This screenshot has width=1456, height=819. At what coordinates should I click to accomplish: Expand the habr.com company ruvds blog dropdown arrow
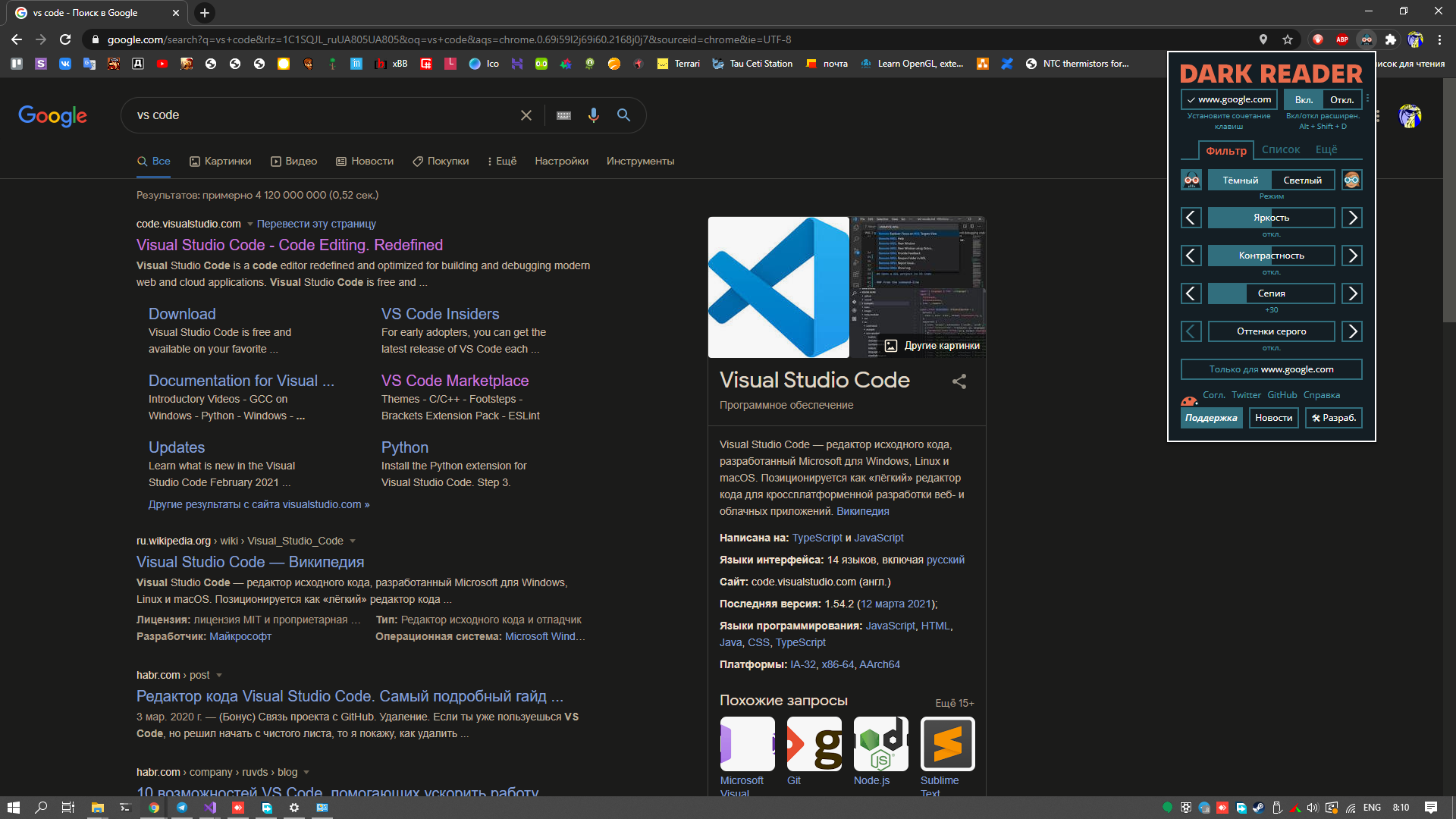306,773
